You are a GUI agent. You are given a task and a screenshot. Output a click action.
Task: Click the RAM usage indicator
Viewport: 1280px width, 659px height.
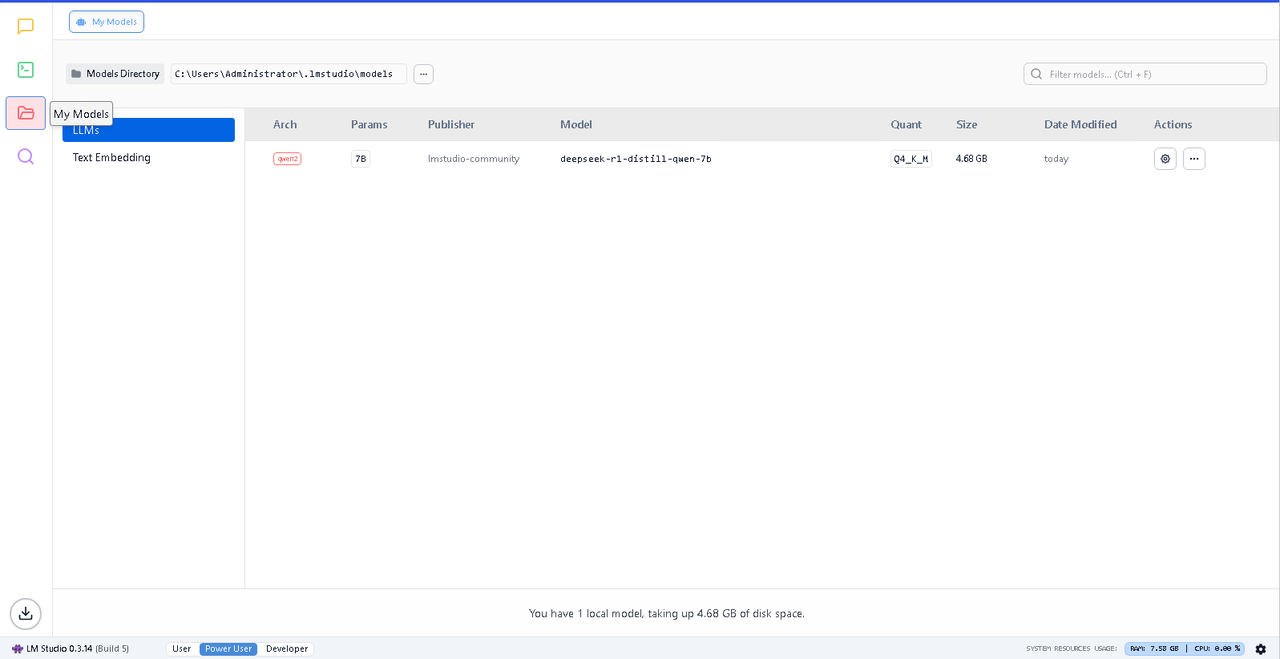click(x=1154, y=649)
